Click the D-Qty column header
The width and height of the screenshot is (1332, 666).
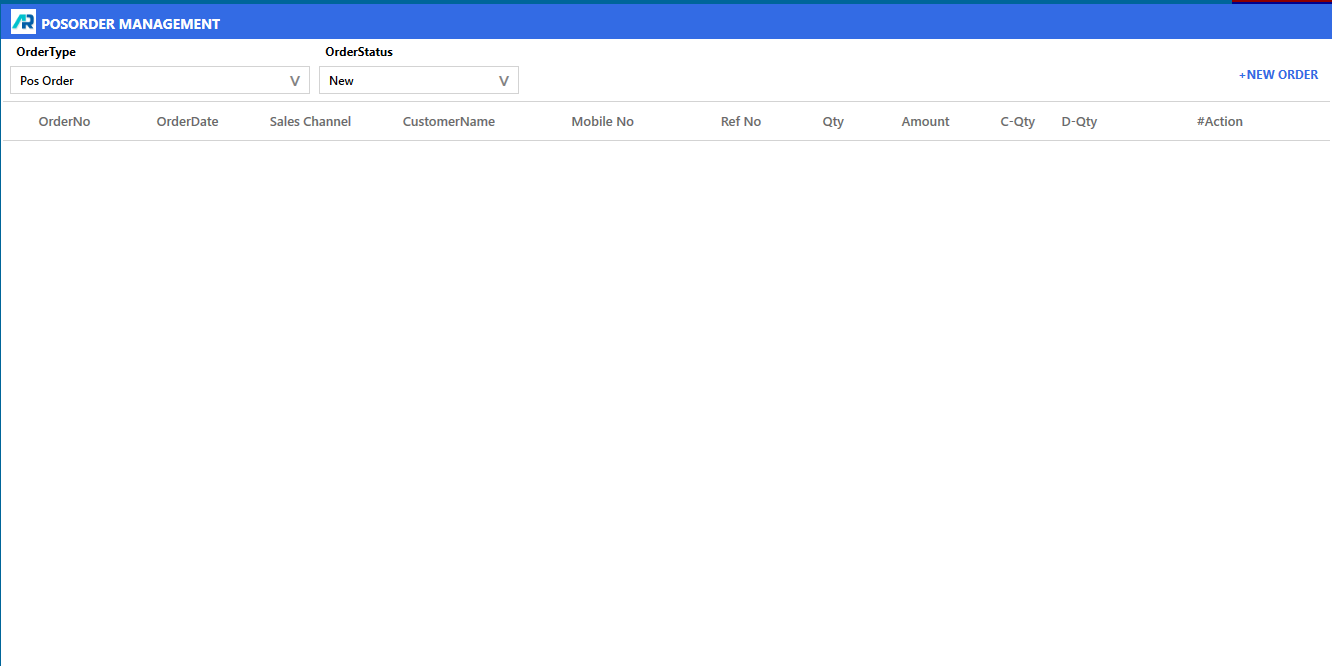tap(1079, 121)
